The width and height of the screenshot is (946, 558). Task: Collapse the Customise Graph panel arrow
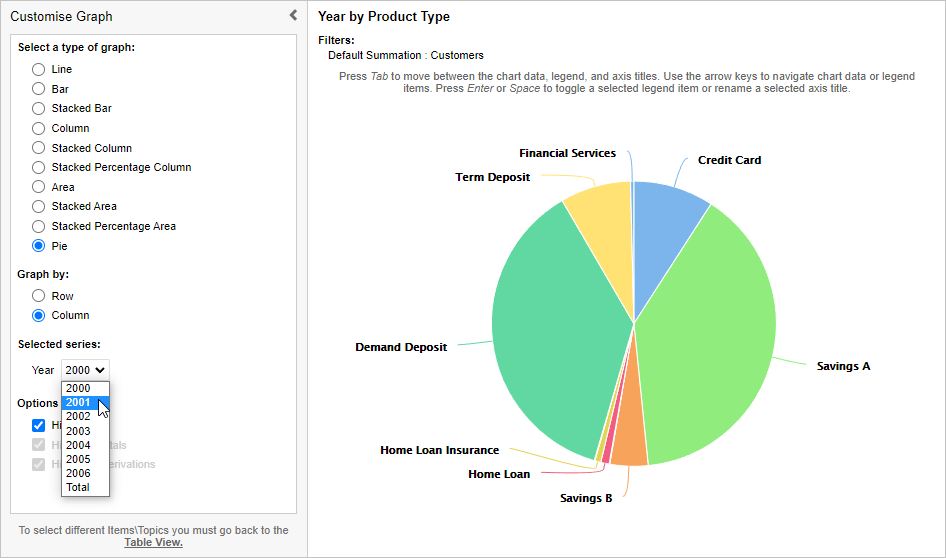(x=293, y=15)
